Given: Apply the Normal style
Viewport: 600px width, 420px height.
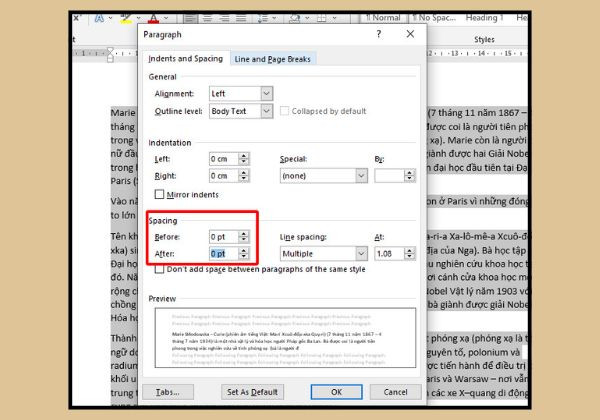Looking at the screenshot, I should click(x=383, y=18).
